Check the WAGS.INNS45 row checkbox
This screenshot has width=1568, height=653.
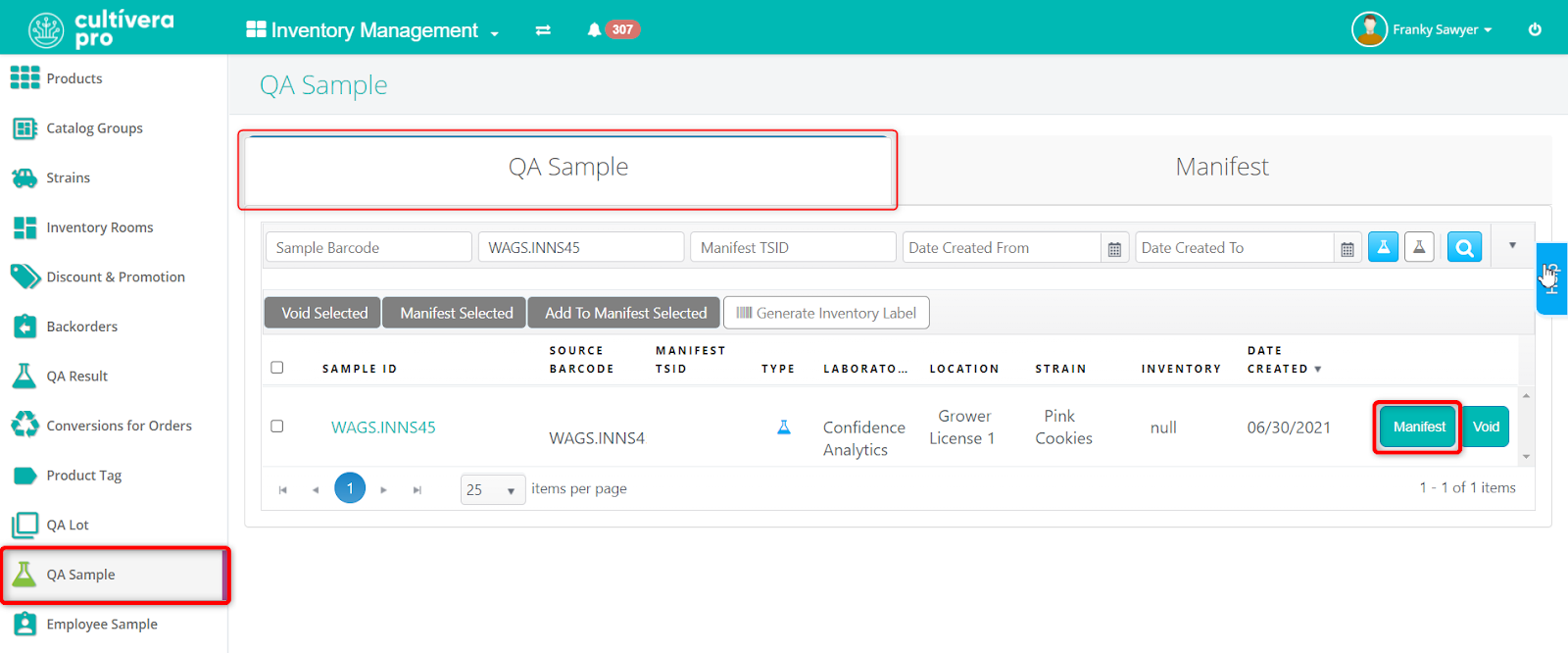pos(277,427)
